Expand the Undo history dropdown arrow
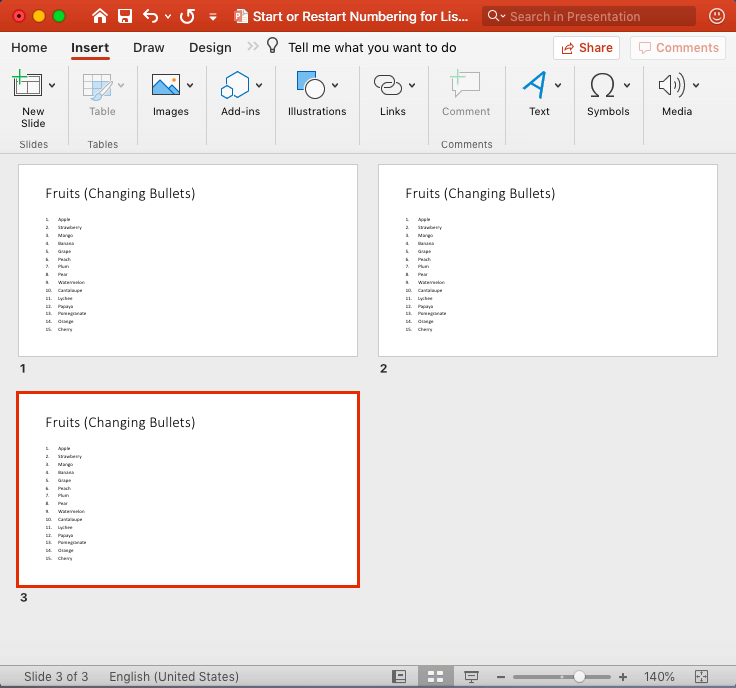Viewport: 736px width, 688px height. point(167,16)
